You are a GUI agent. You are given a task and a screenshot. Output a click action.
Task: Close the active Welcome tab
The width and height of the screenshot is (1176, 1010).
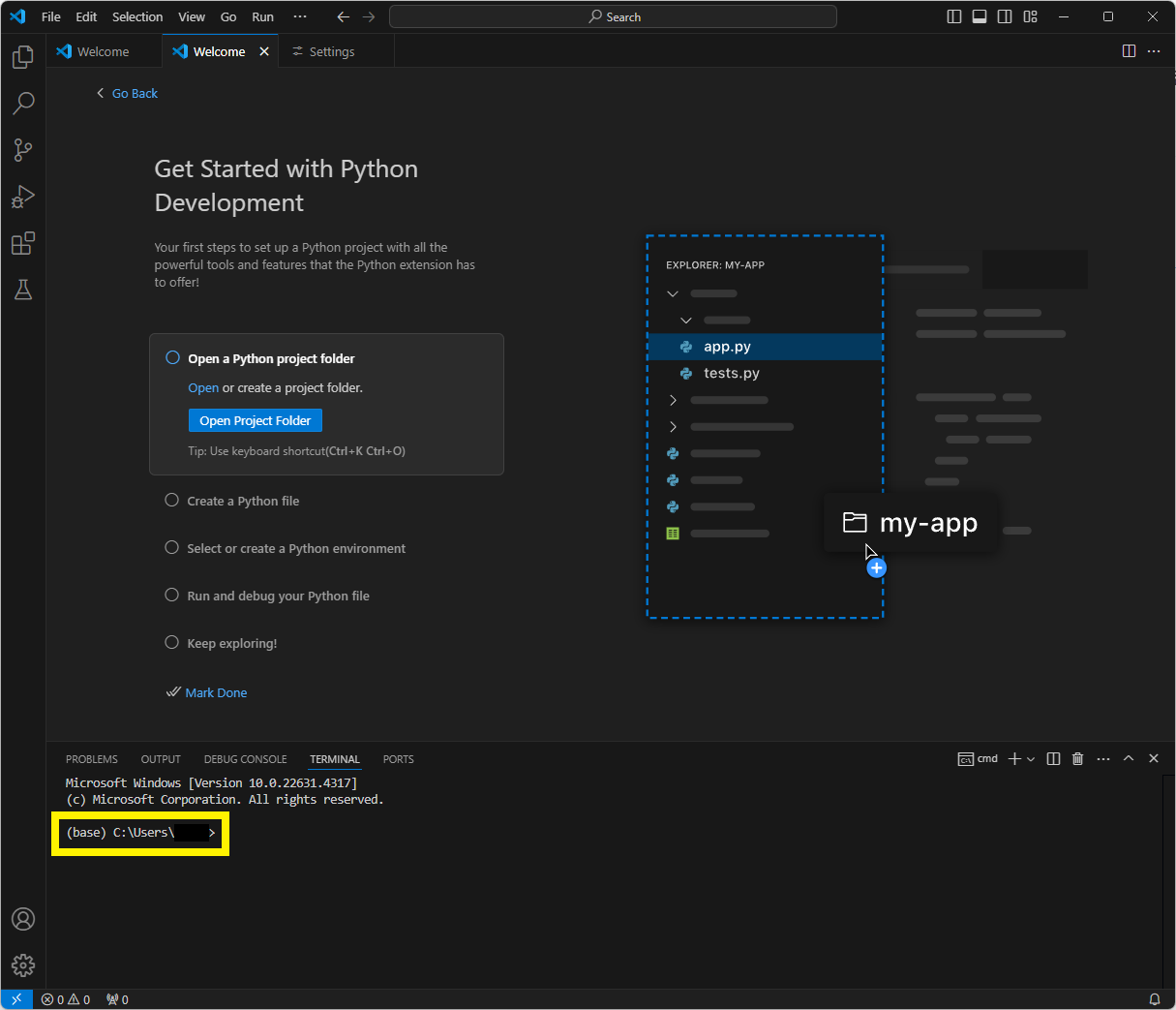(264, 51)
